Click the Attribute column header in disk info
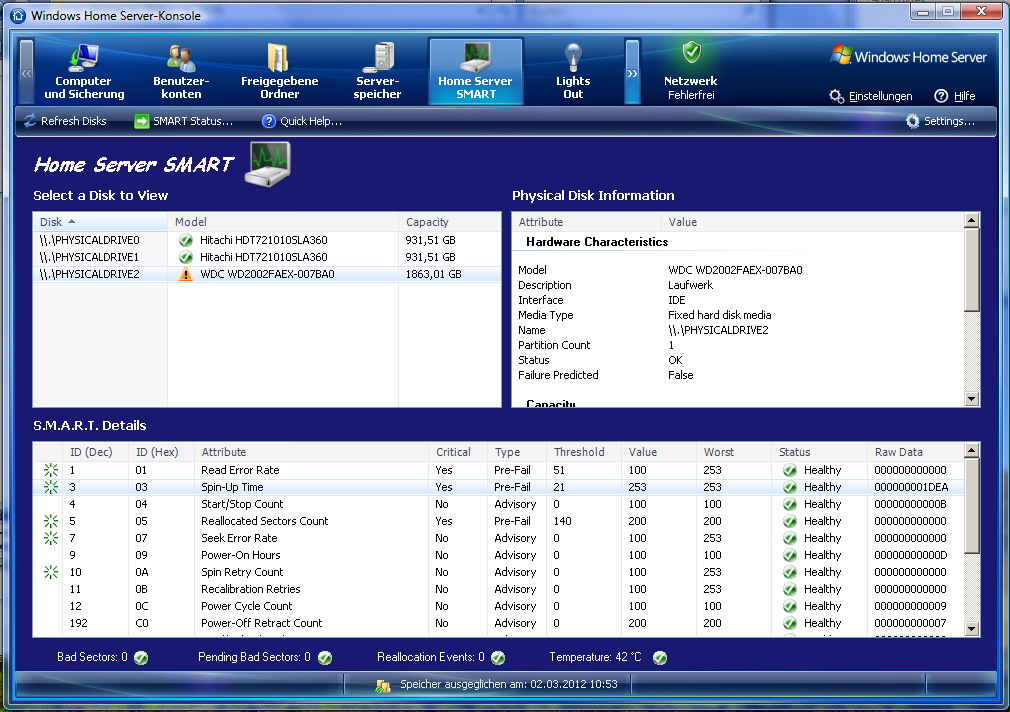The image size is (1010, 712). point(587,222)
